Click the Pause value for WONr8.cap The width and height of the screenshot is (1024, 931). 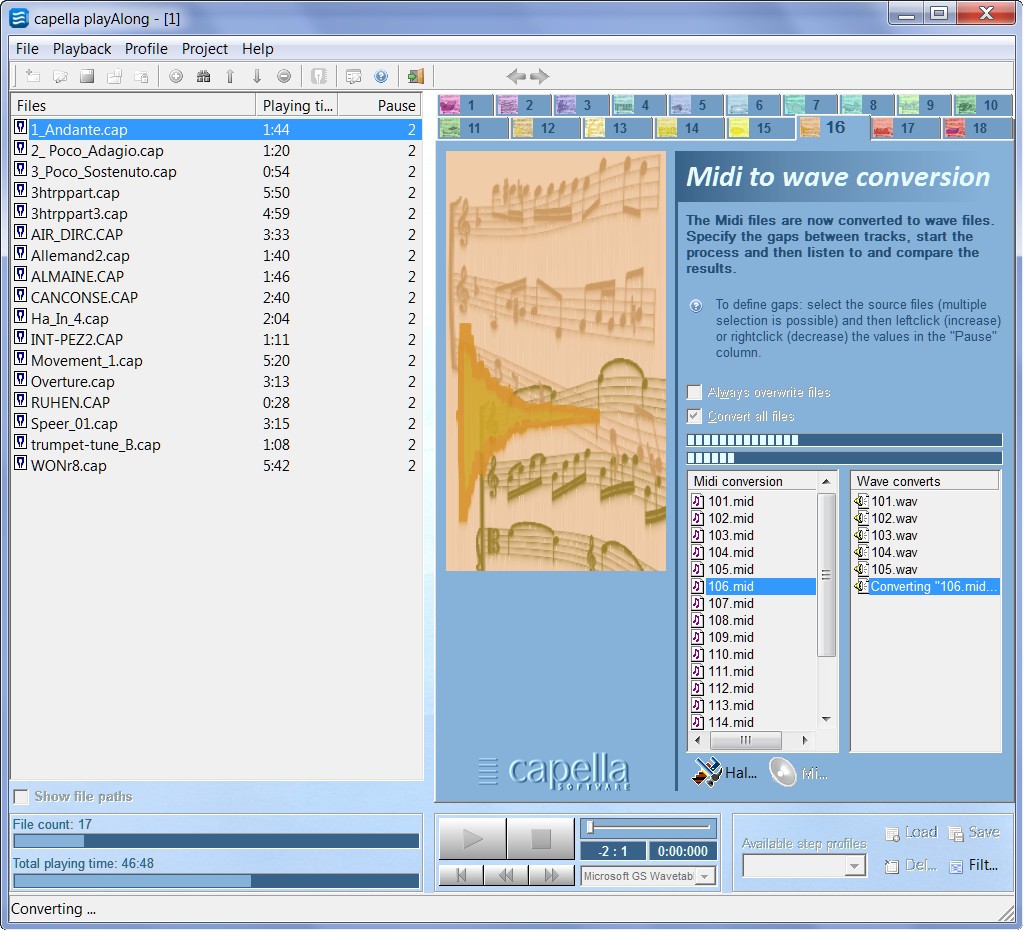tap(411, 466)
